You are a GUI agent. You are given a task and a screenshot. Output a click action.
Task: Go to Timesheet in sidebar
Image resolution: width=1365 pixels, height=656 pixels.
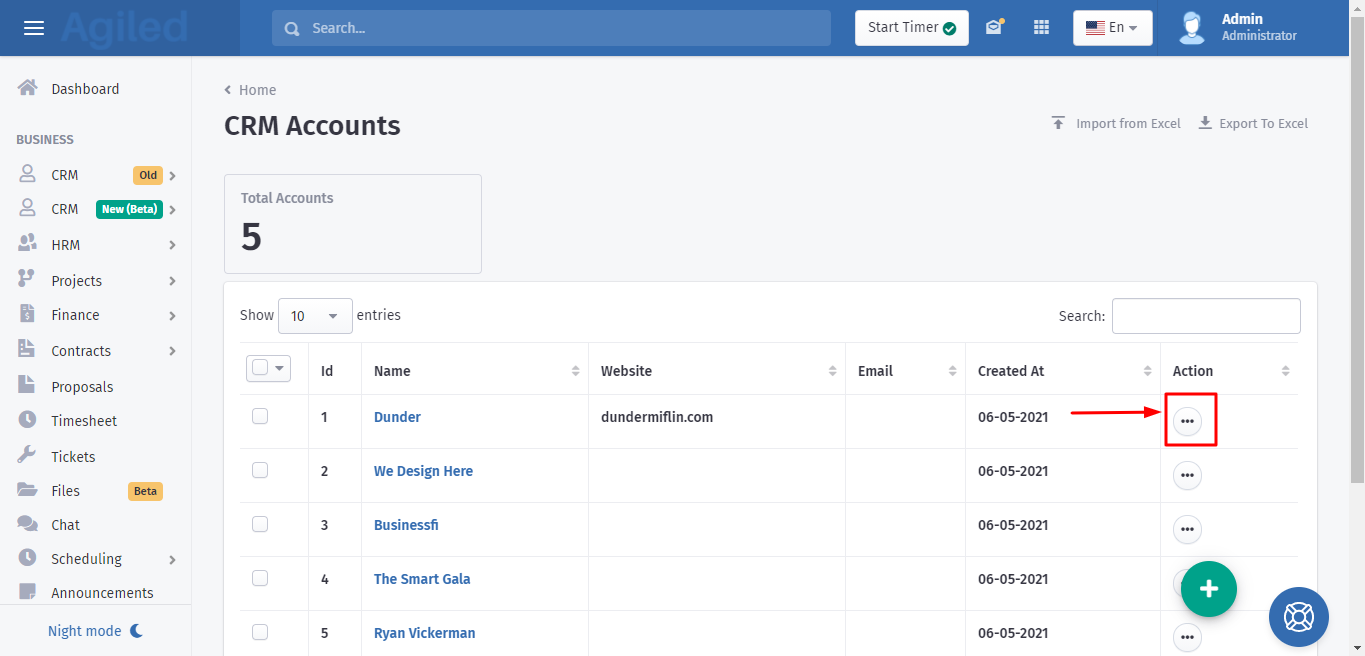coord(84,421)
